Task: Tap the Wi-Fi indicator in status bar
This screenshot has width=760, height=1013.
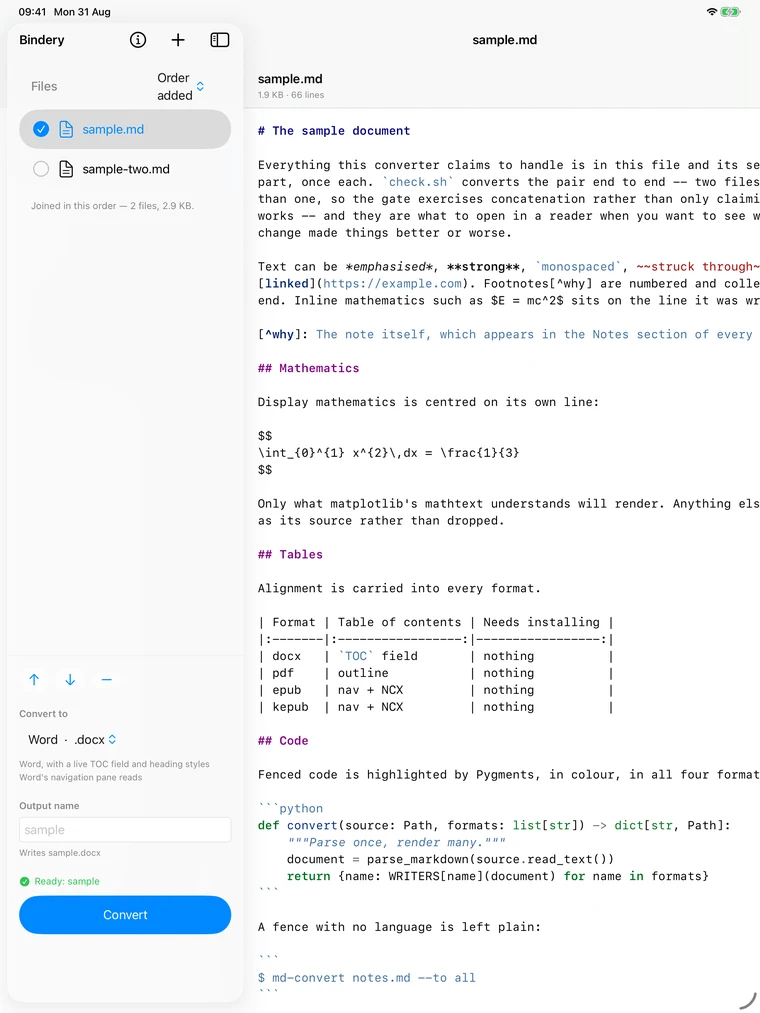Action: (x=712, y=12)
